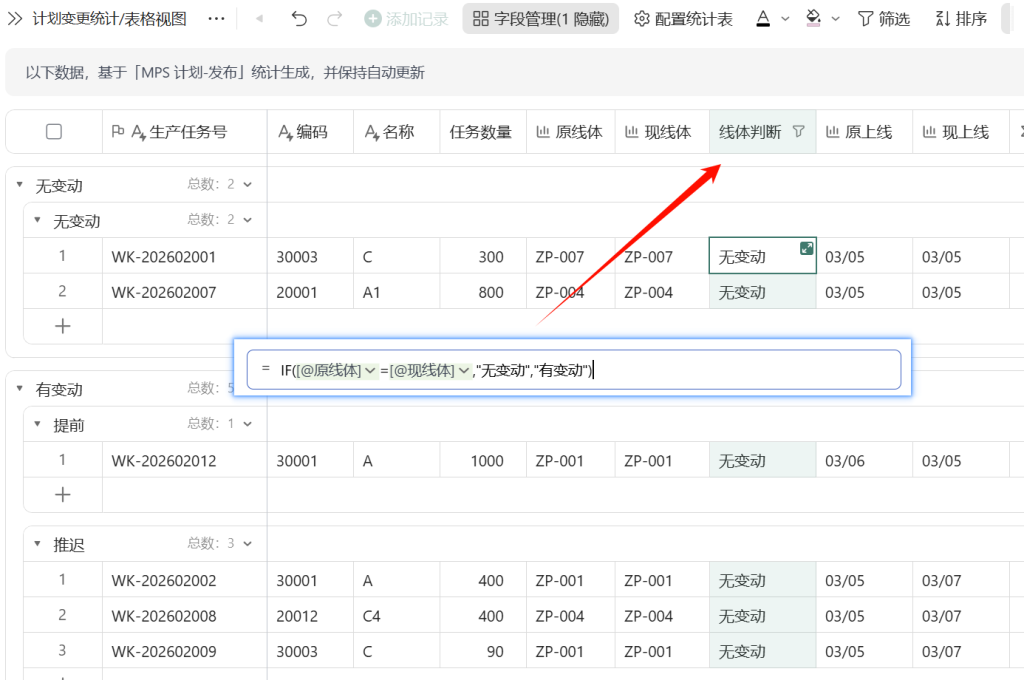Click 原上线 column header

tap(864, 132)
